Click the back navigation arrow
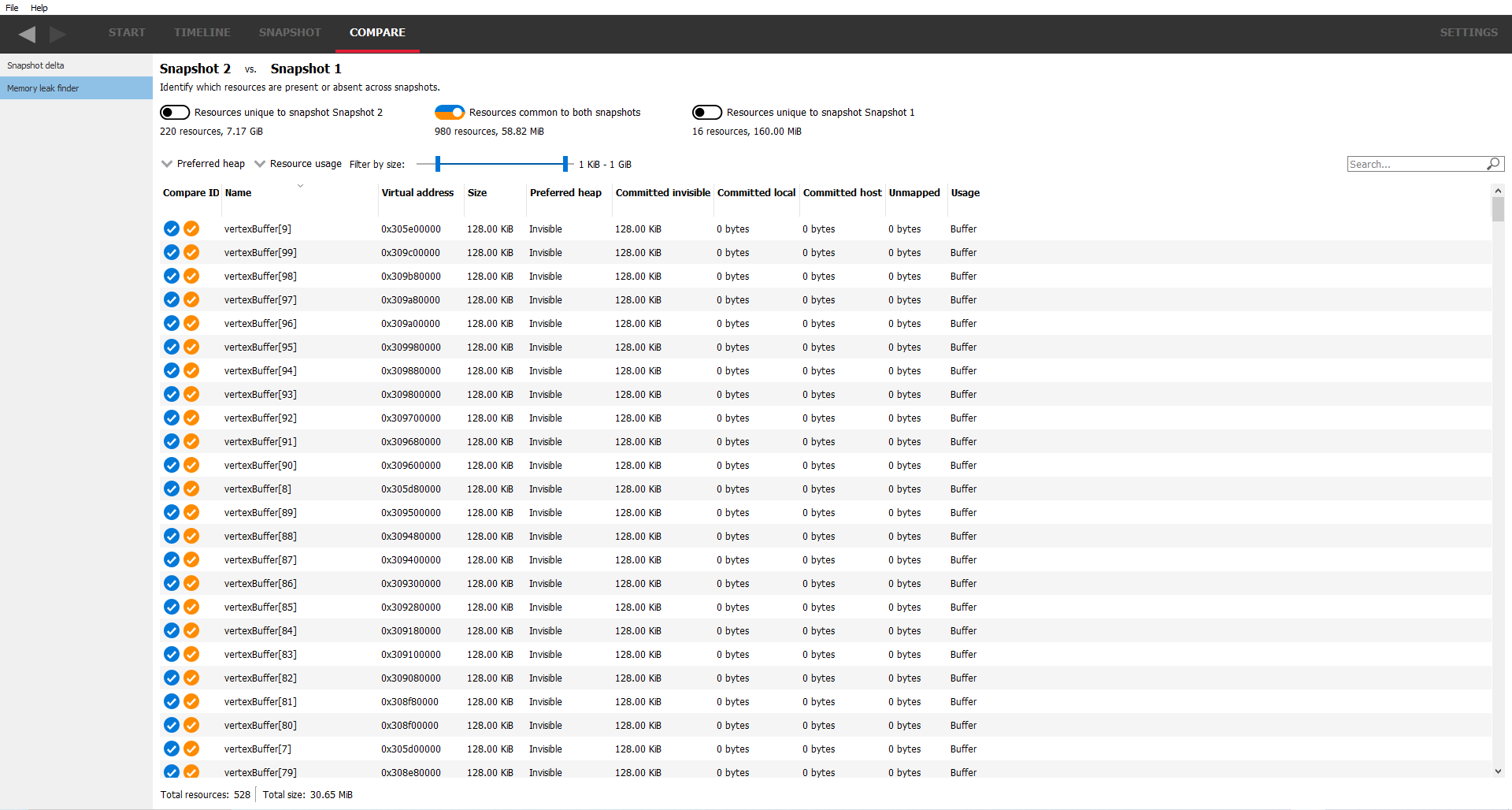This screenshot has width=1512, height=810. (28, 34)
